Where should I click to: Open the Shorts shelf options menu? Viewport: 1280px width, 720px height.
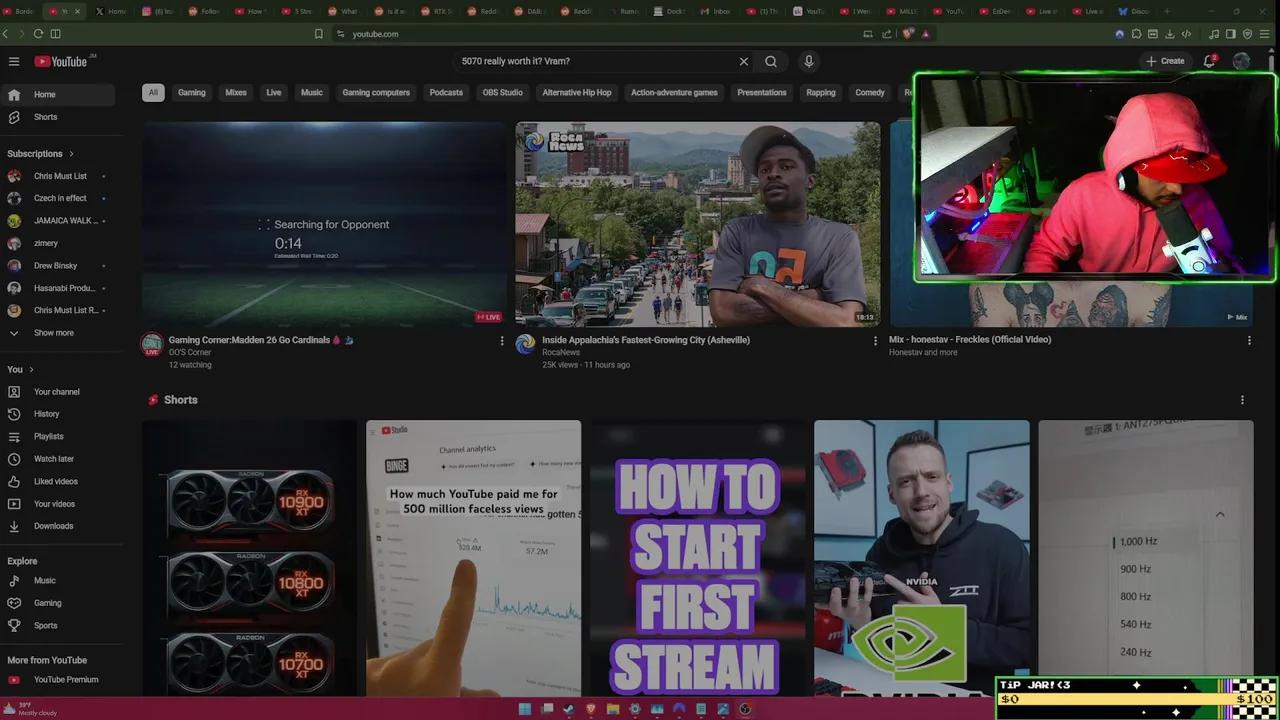click(1243, 400)
